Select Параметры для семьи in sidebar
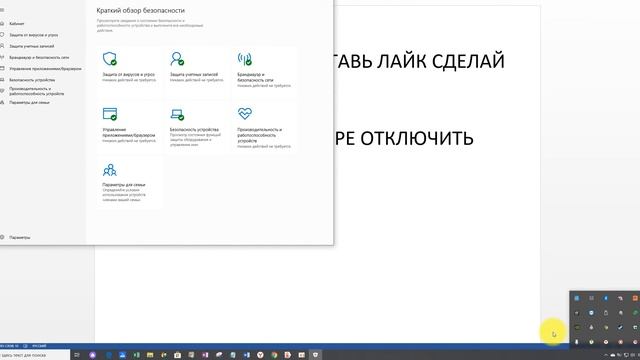The height and width of the screenshot is (360, 640). click(29, 102)
